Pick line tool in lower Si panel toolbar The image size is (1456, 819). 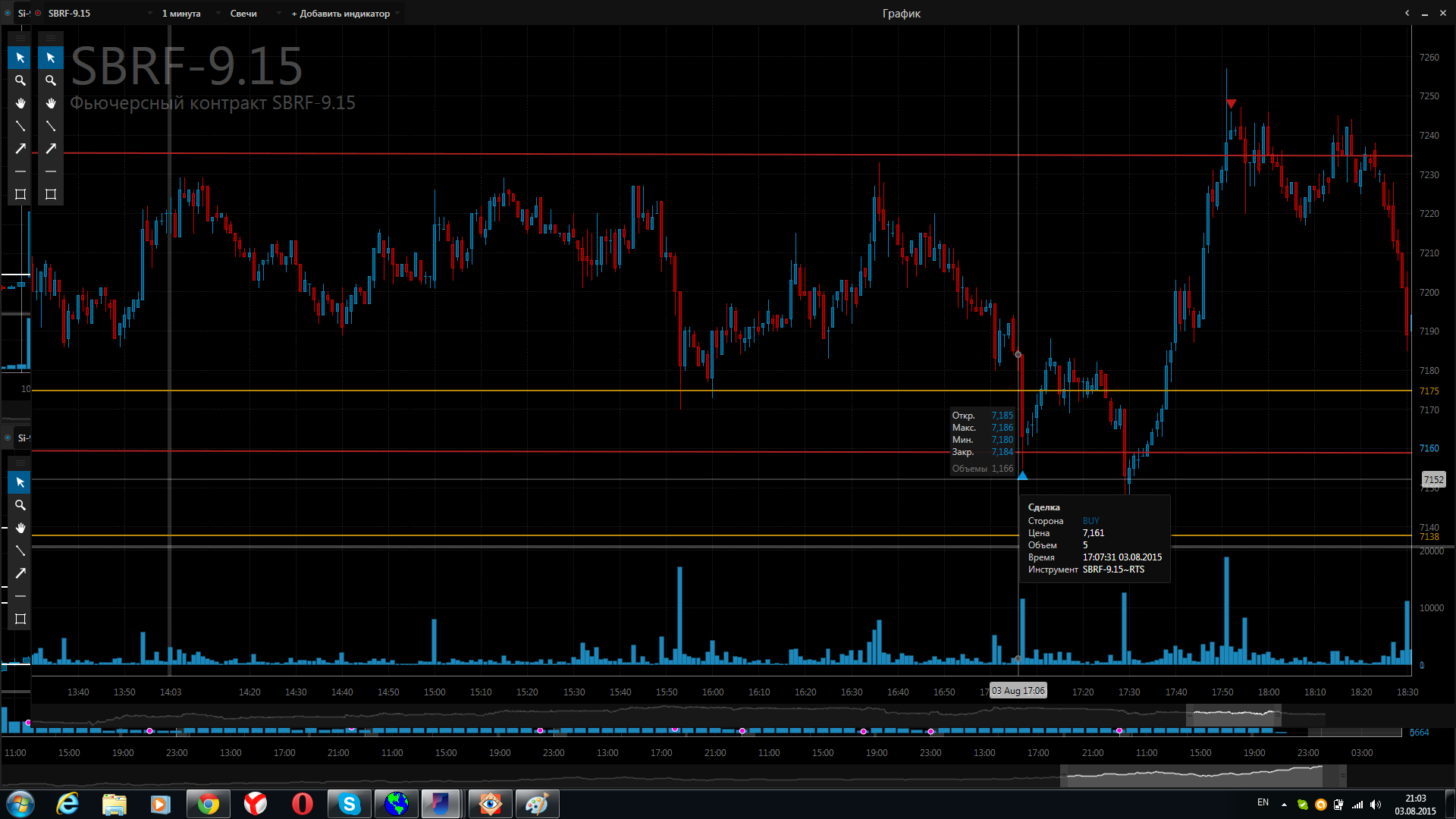[20, 551]
